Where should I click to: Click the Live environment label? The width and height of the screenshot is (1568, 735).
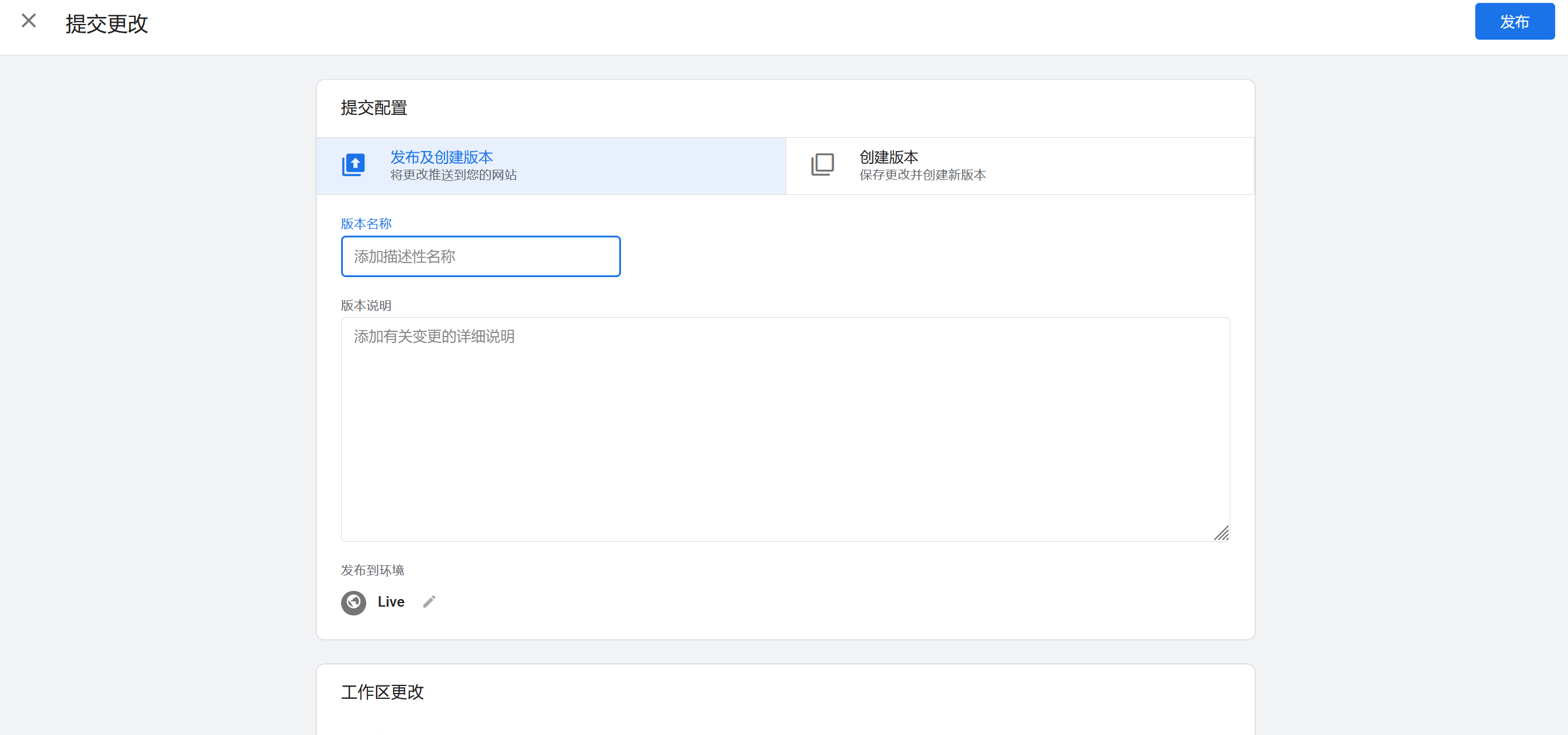coord(391,601)
